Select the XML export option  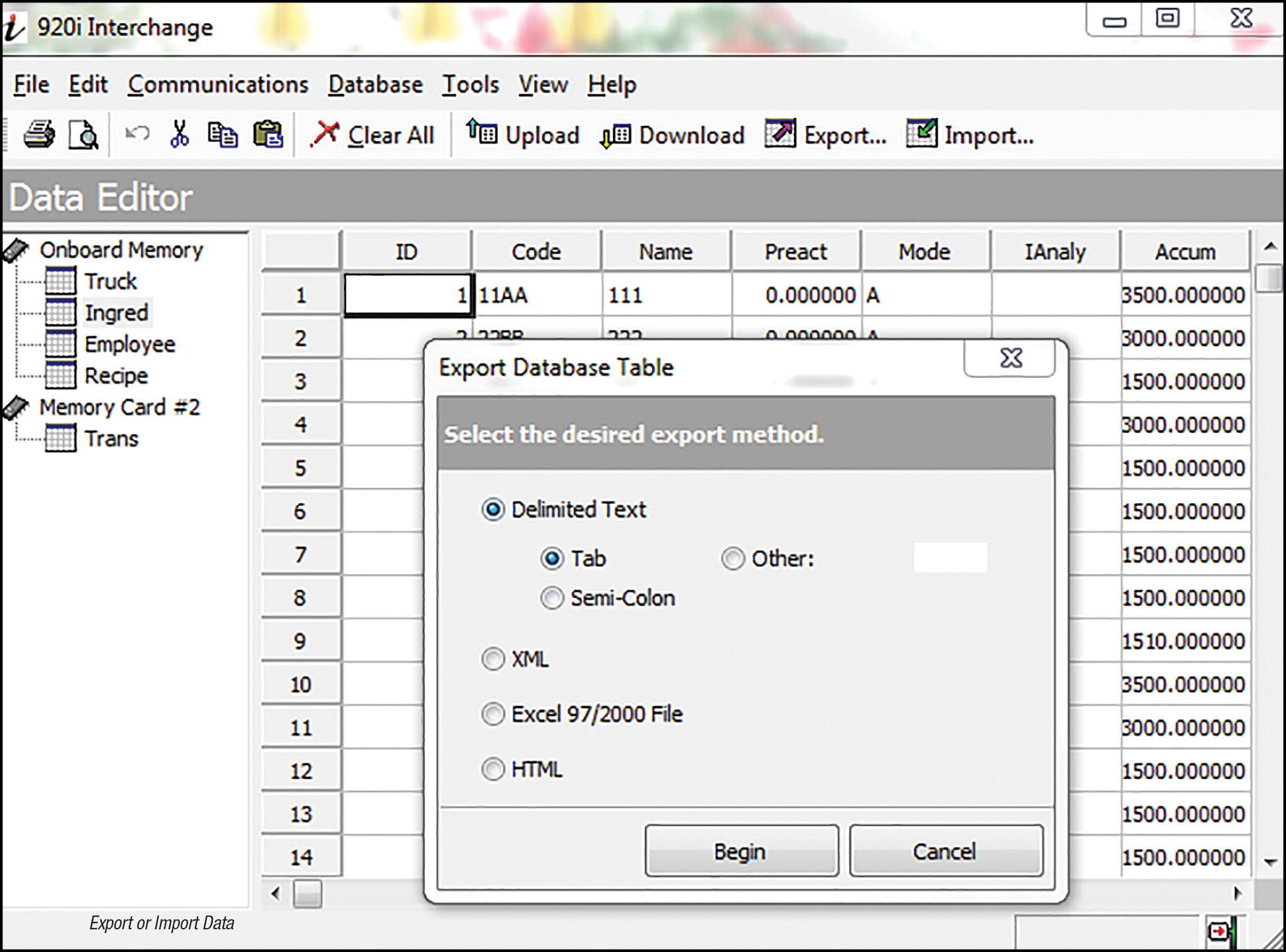pos(493,659)
